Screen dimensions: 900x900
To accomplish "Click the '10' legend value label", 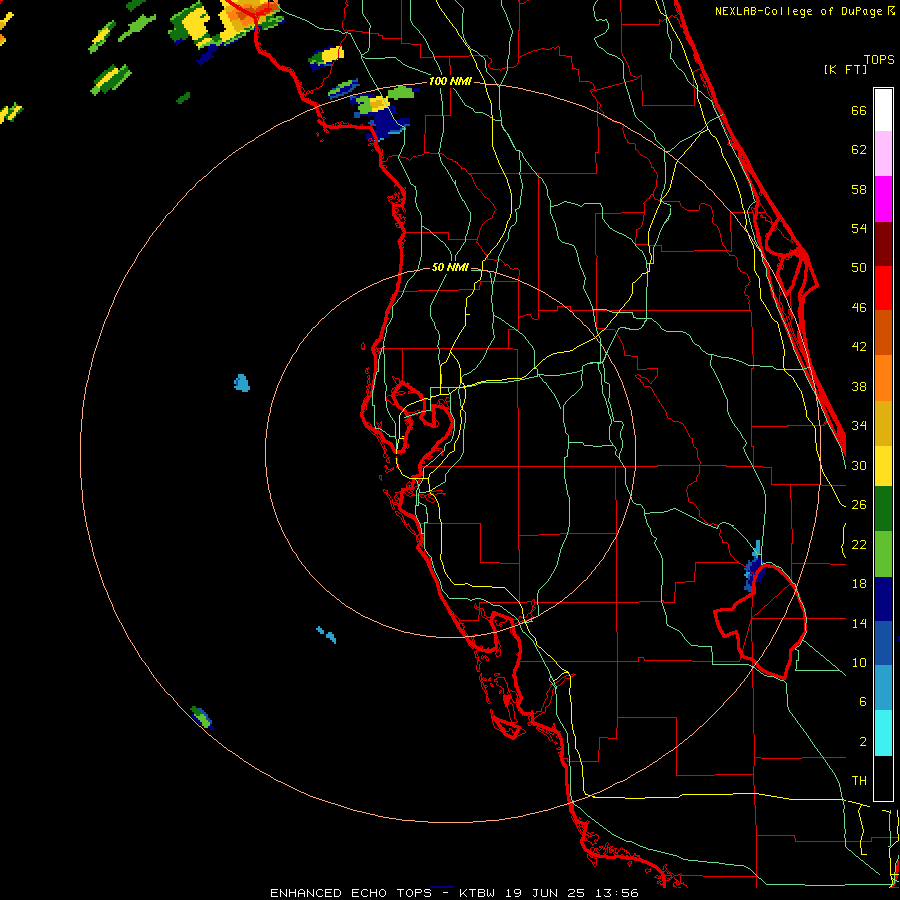I will pos(859,662).
